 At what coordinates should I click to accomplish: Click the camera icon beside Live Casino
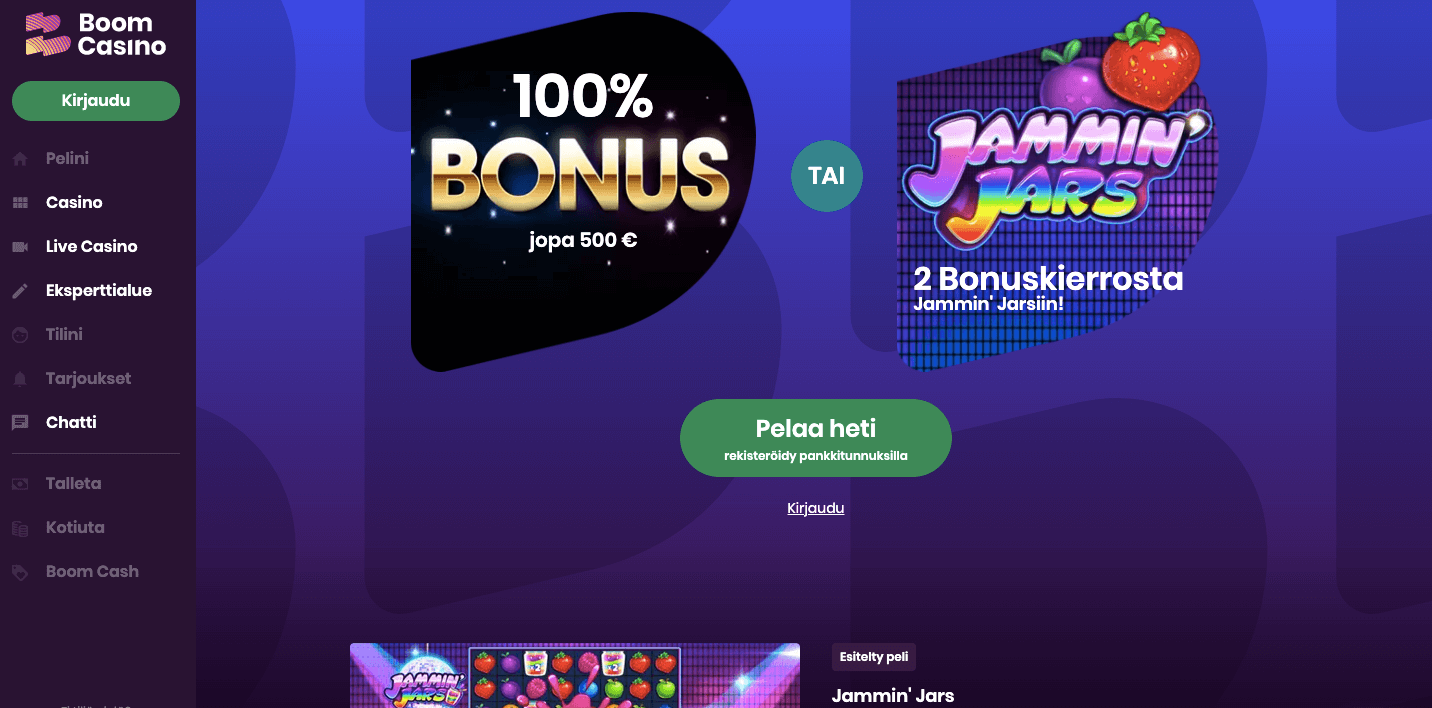tap(20, 246)
